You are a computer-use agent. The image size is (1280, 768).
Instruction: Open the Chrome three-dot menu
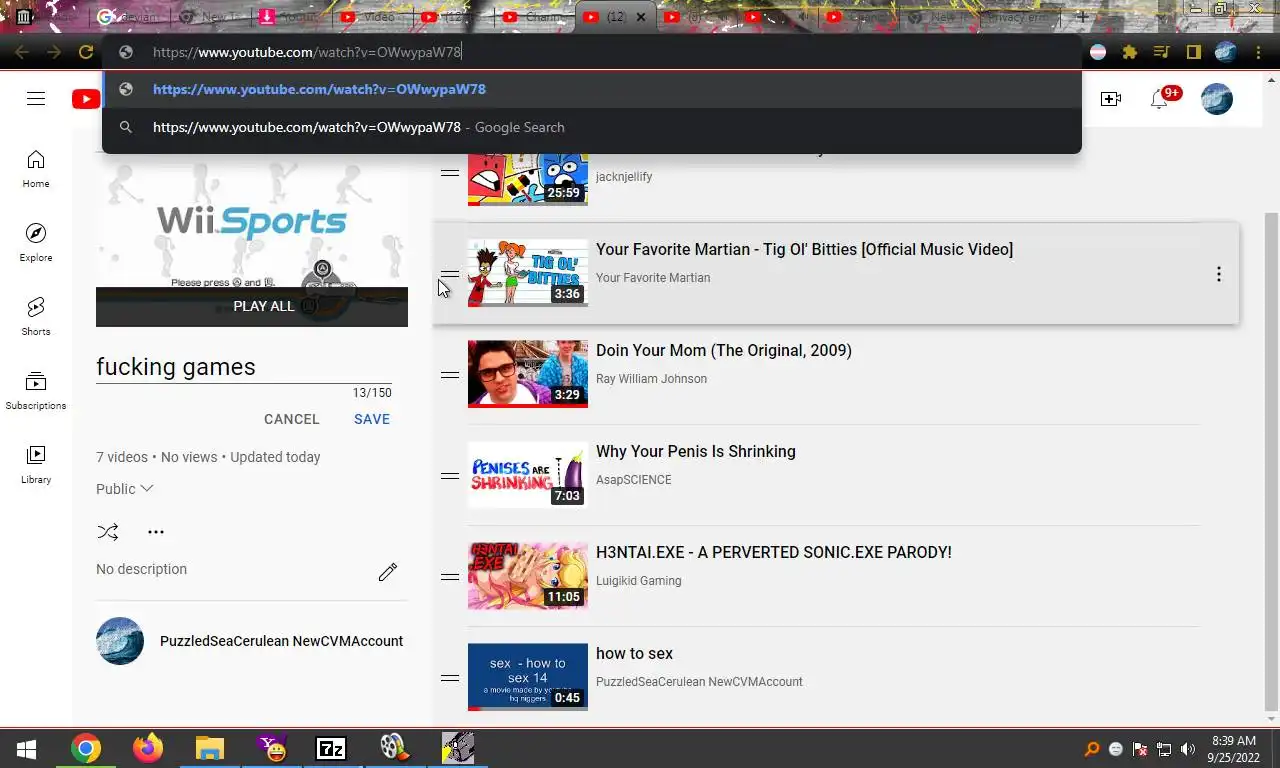pos(1258,52)
